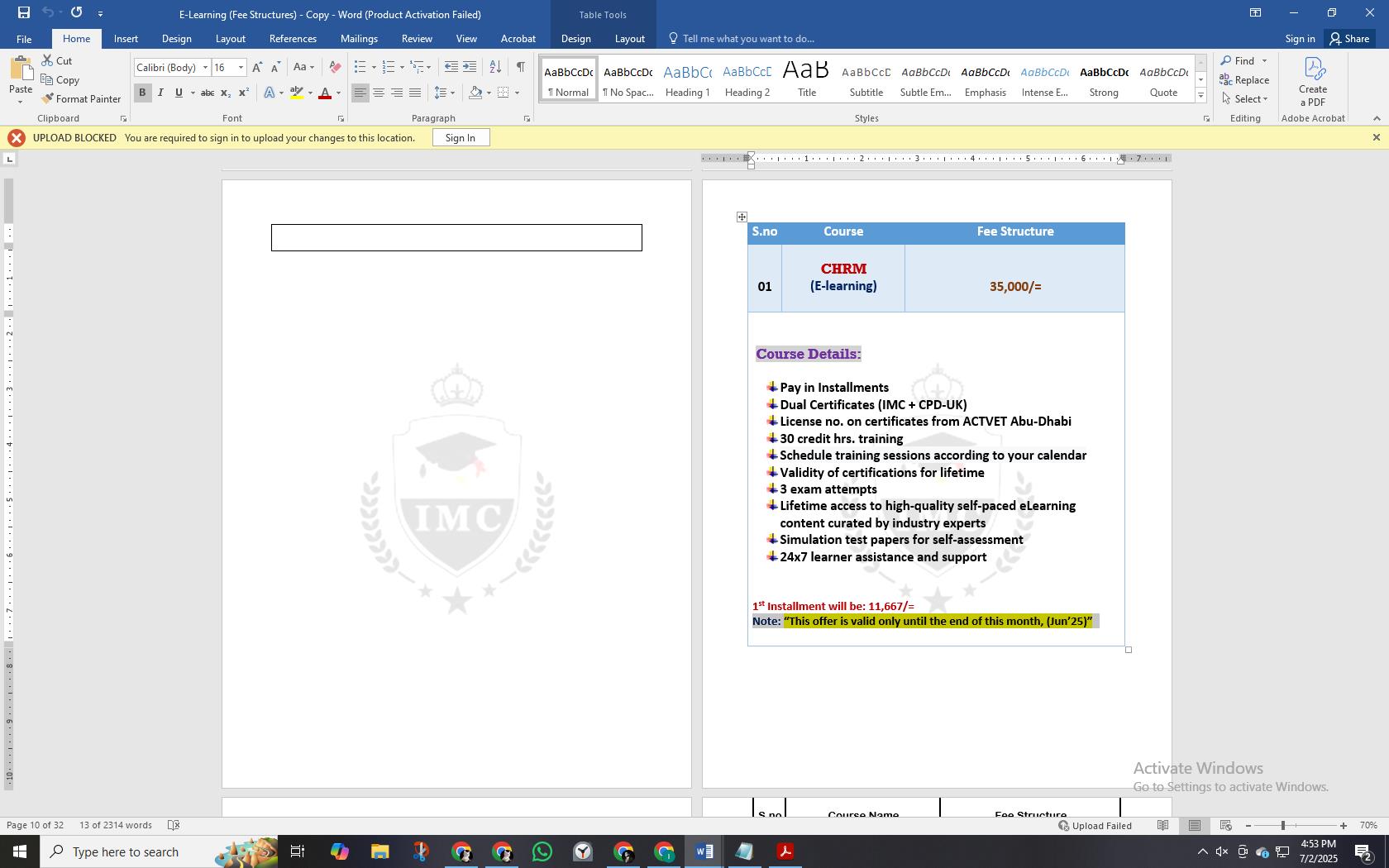The width and height of the screenshot is (1389, 868).
Task: Open the Review tab
Action: tap(417, 39)
